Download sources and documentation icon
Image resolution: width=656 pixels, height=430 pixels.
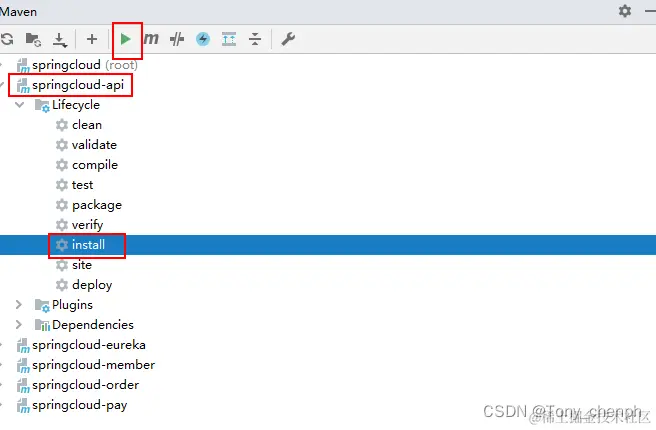(60, 40)
